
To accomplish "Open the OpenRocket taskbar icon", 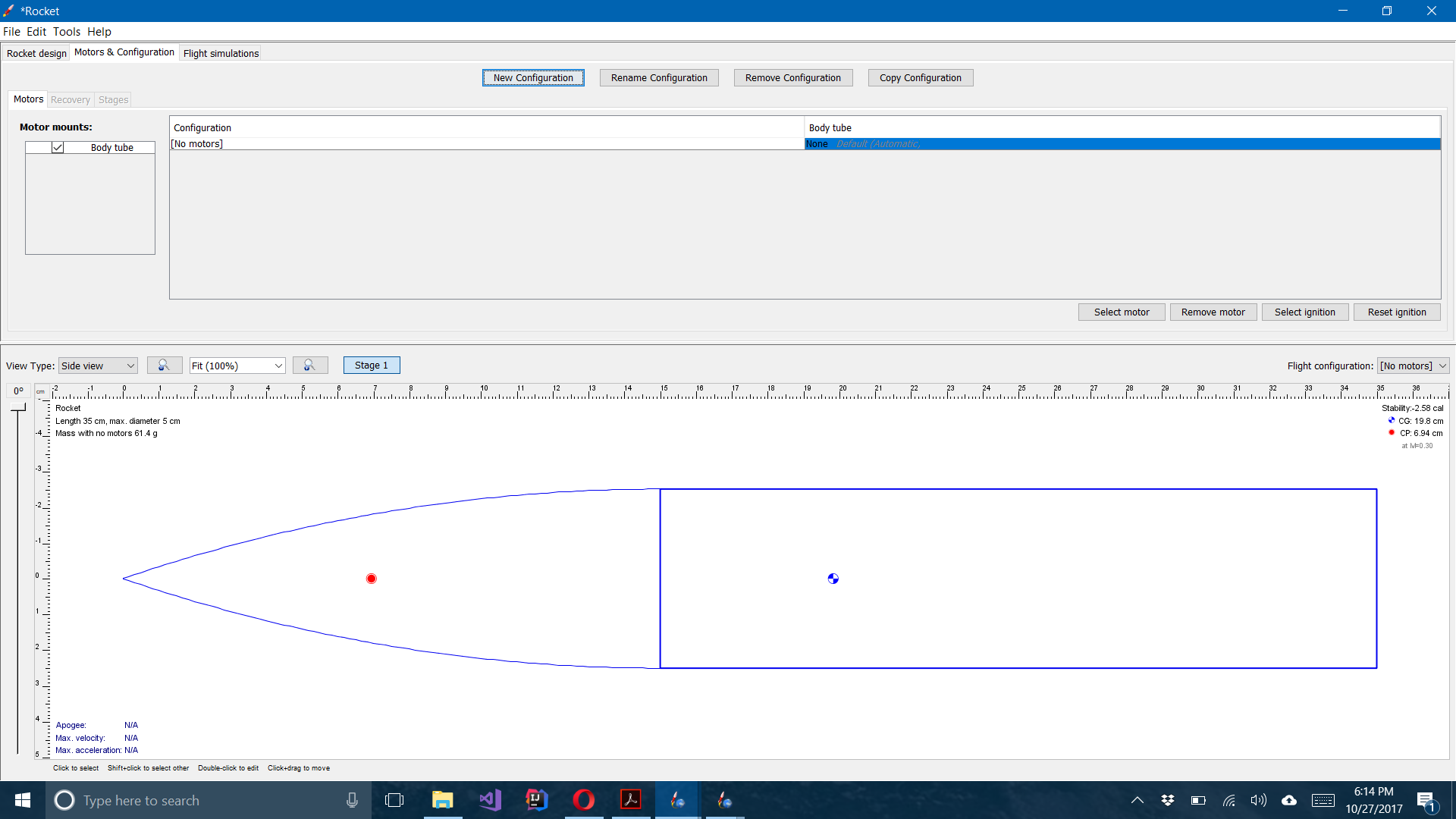I will [x=676, y=800].
